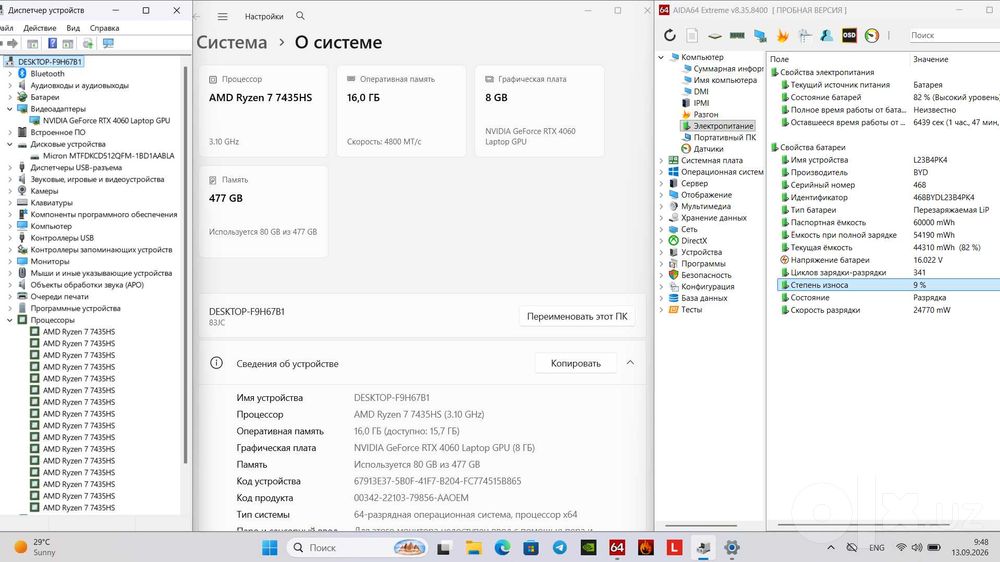
Task: Click the ENG language indicator in tray
Action: pos(877,547)
